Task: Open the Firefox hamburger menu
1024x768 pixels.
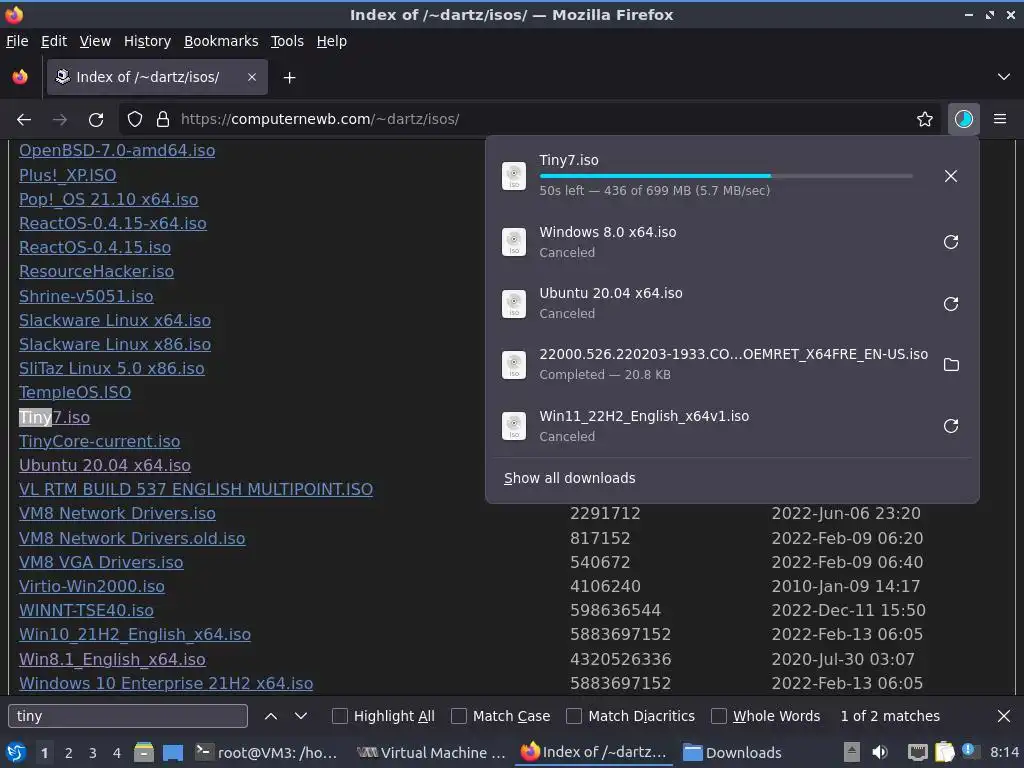Action: pos(999,119)
